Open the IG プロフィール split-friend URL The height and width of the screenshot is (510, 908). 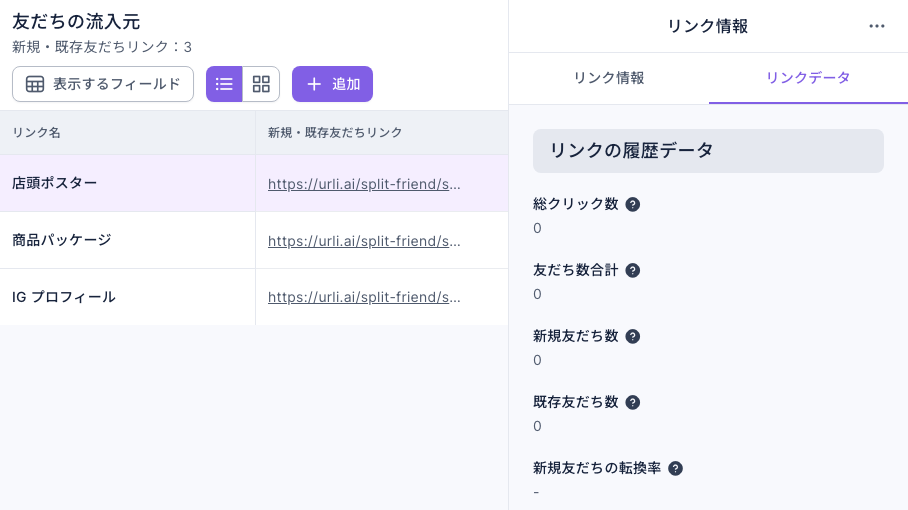click(x=364, y=297)
